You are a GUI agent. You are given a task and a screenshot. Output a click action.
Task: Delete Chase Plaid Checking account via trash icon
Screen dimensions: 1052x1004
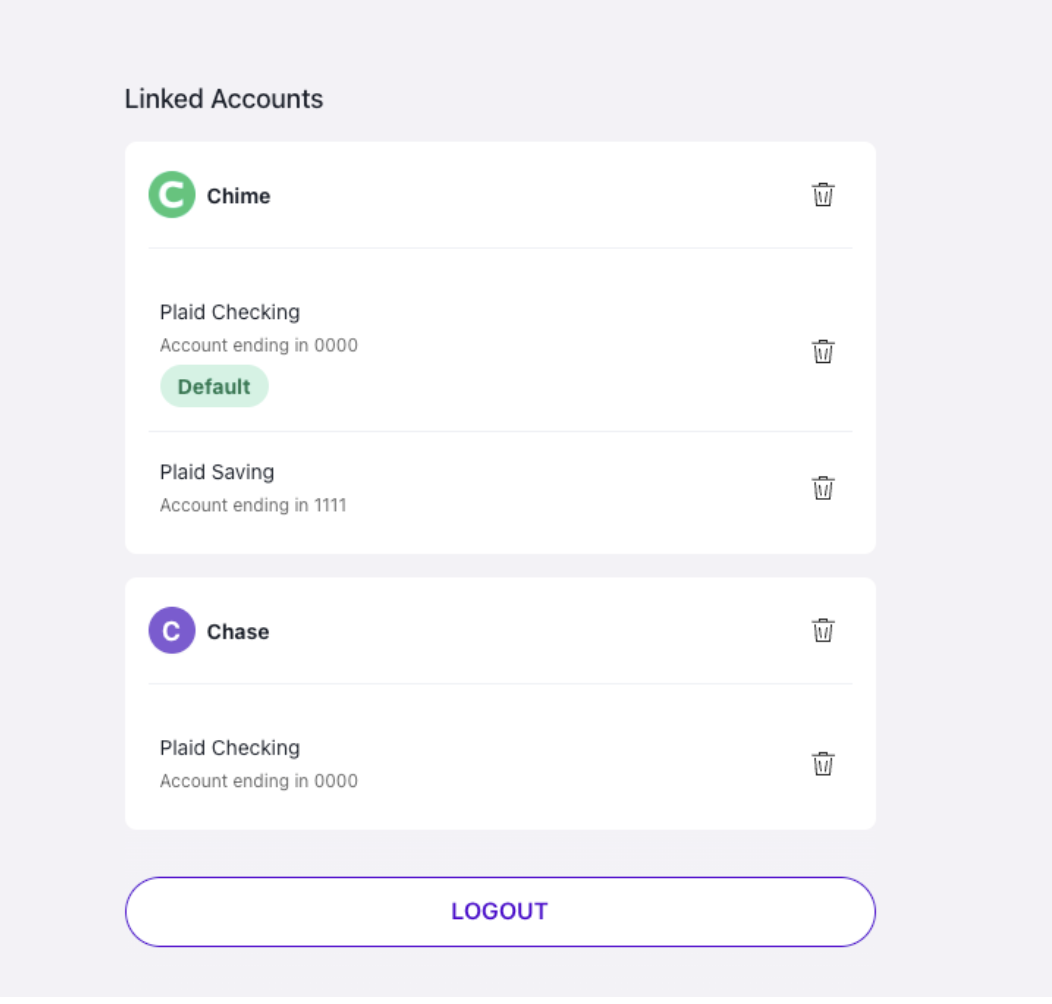[823, 764]
